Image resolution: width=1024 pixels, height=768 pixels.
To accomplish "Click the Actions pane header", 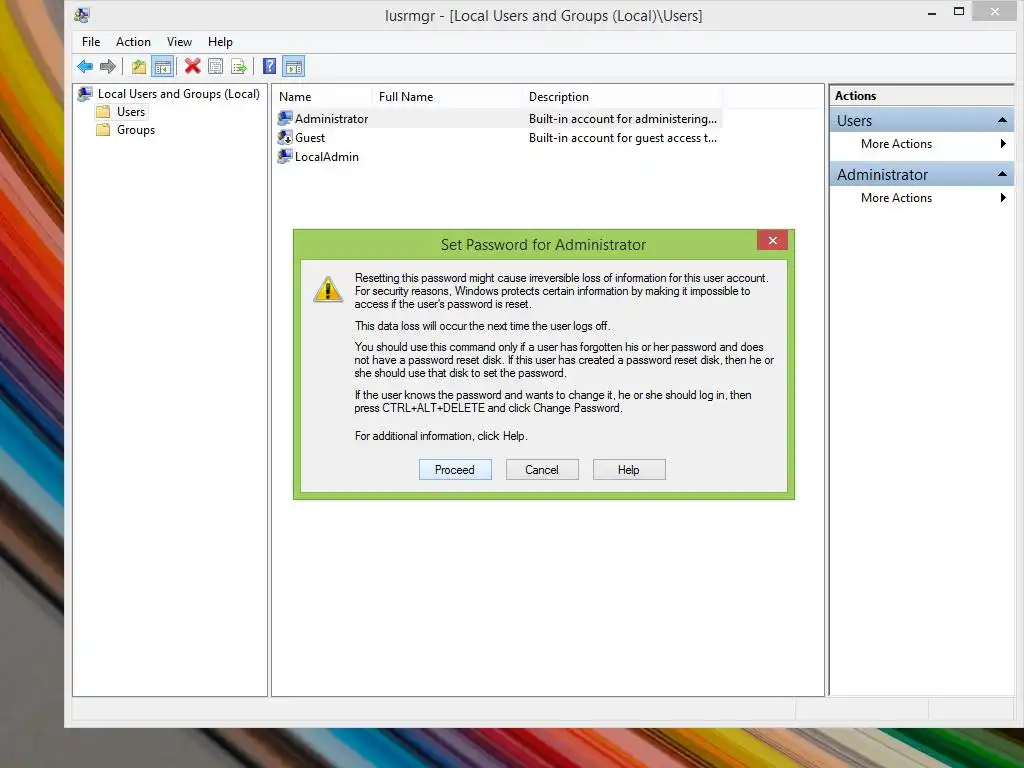I will pyautogui.click(x=921, y=95).
